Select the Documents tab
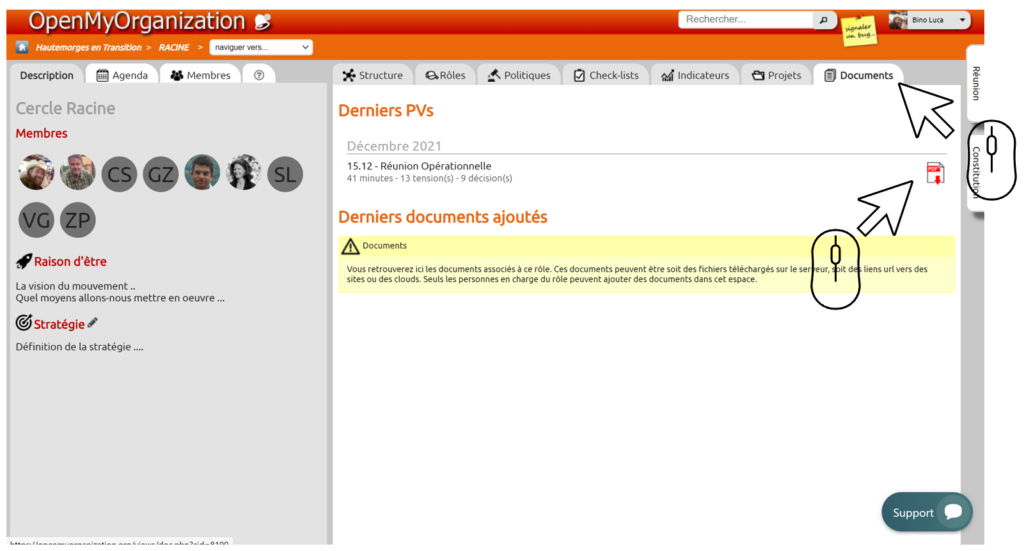This screenshot has width=1024, height=551. pyautogui.click(x=858, y=75)
